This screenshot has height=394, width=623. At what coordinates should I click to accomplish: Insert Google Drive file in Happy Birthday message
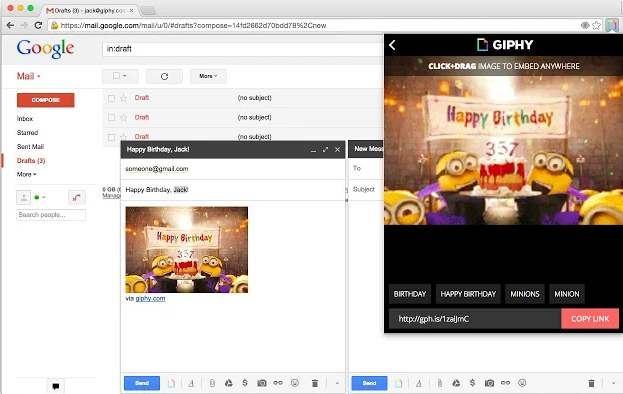tap(228, 383)
